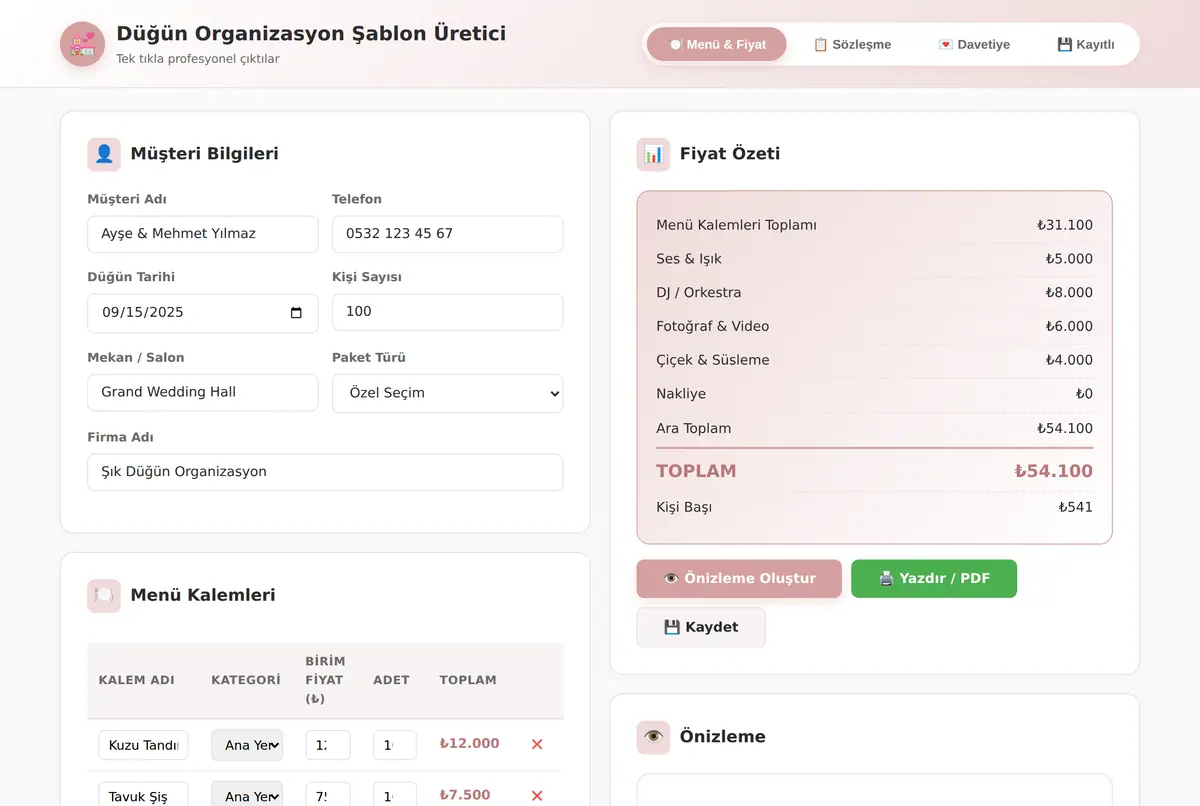
Task: Click the Yazdır / PDF button
Action: (934, 579)
